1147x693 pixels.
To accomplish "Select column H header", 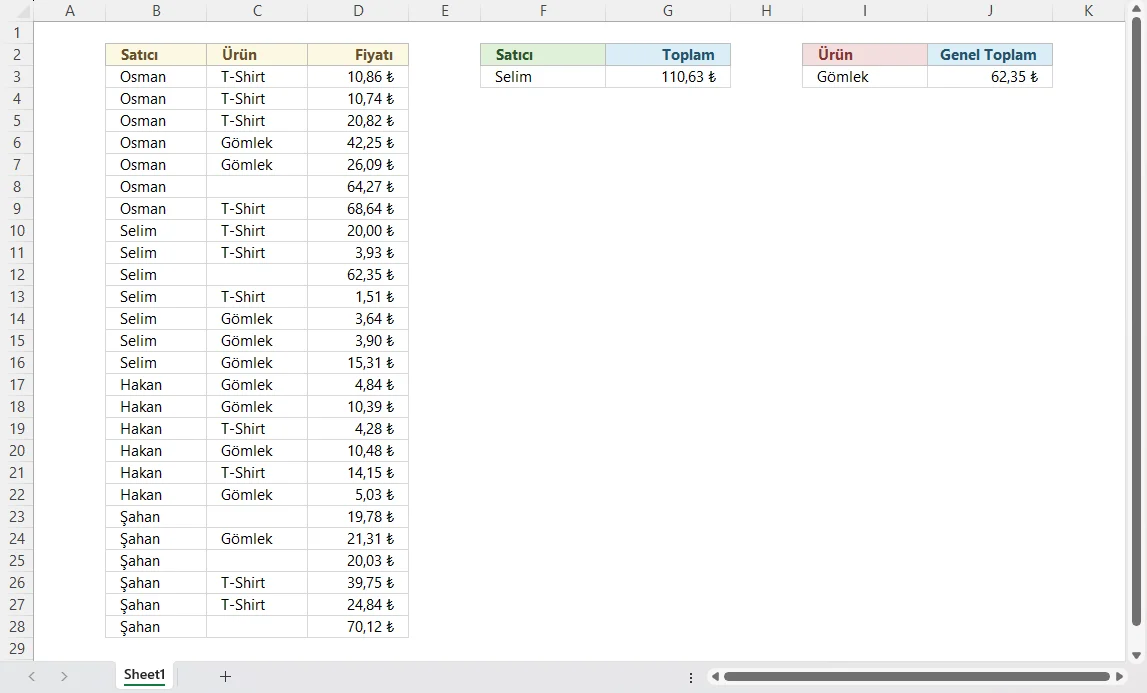I will tap(766, 11).
